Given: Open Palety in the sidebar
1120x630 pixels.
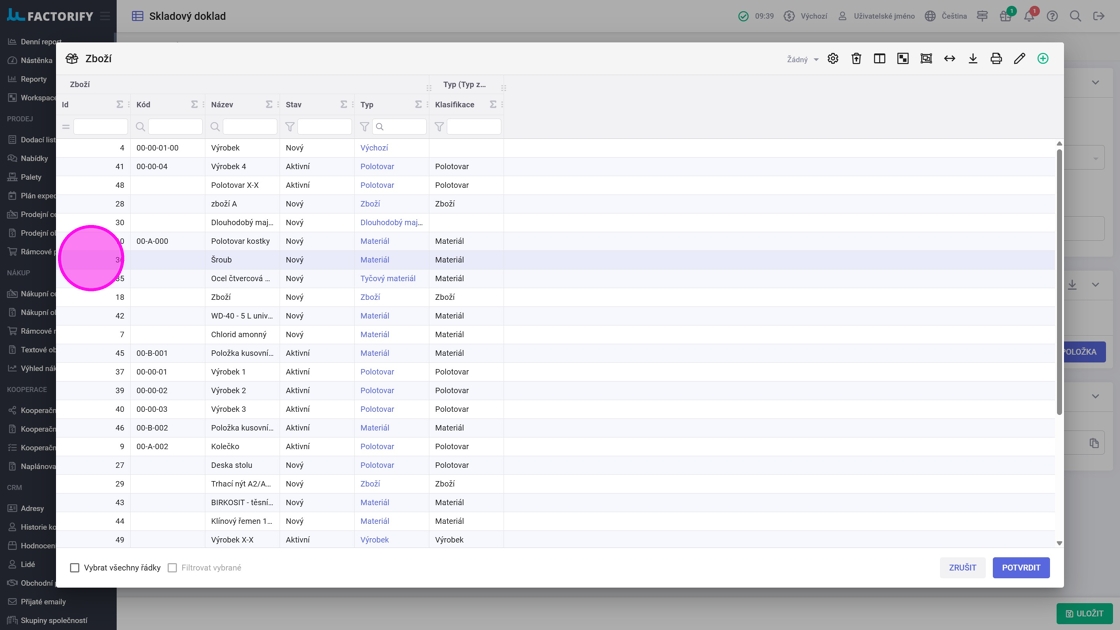Looking at the screenshot, I should point(31,177).
